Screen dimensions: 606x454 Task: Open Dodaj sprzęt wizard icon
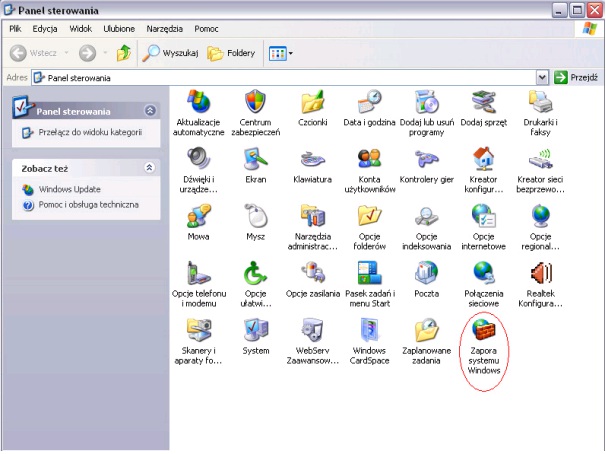click(483, 102)
